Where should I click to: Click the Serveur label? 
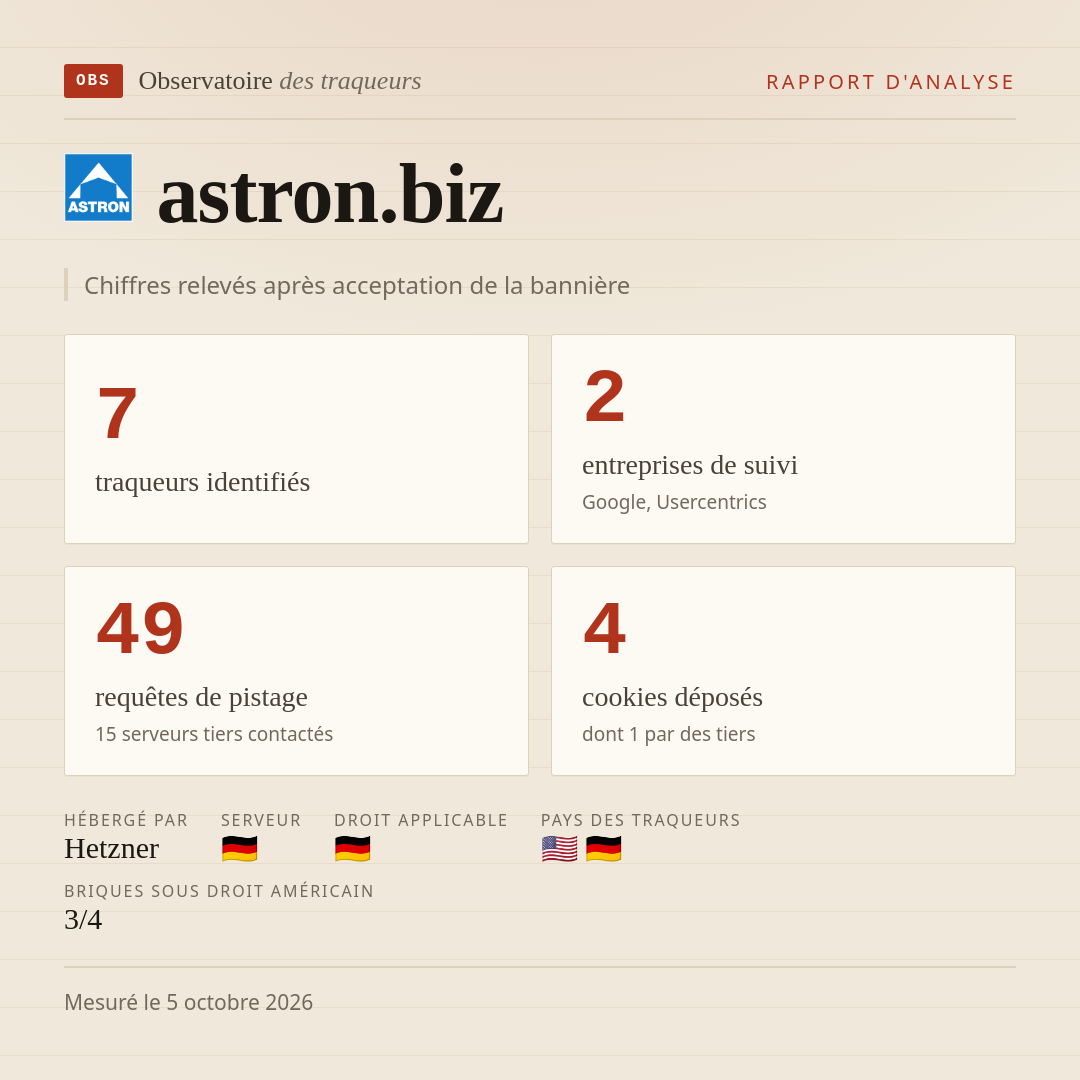point(261,820)
